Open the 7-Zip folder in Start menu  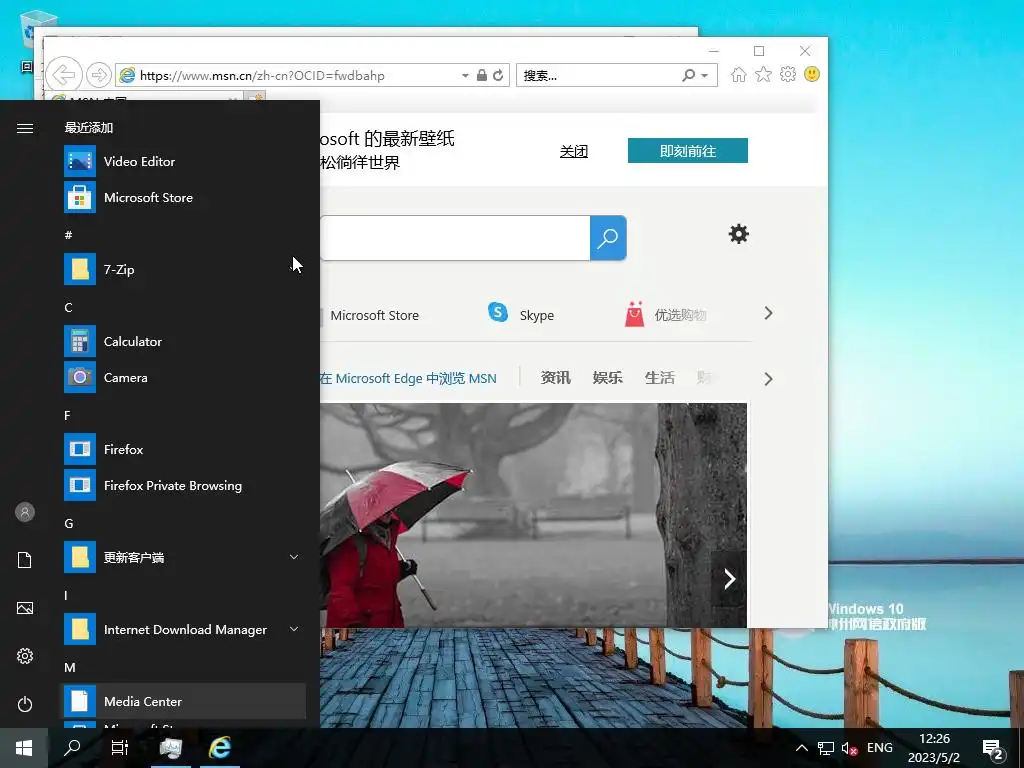183,269
